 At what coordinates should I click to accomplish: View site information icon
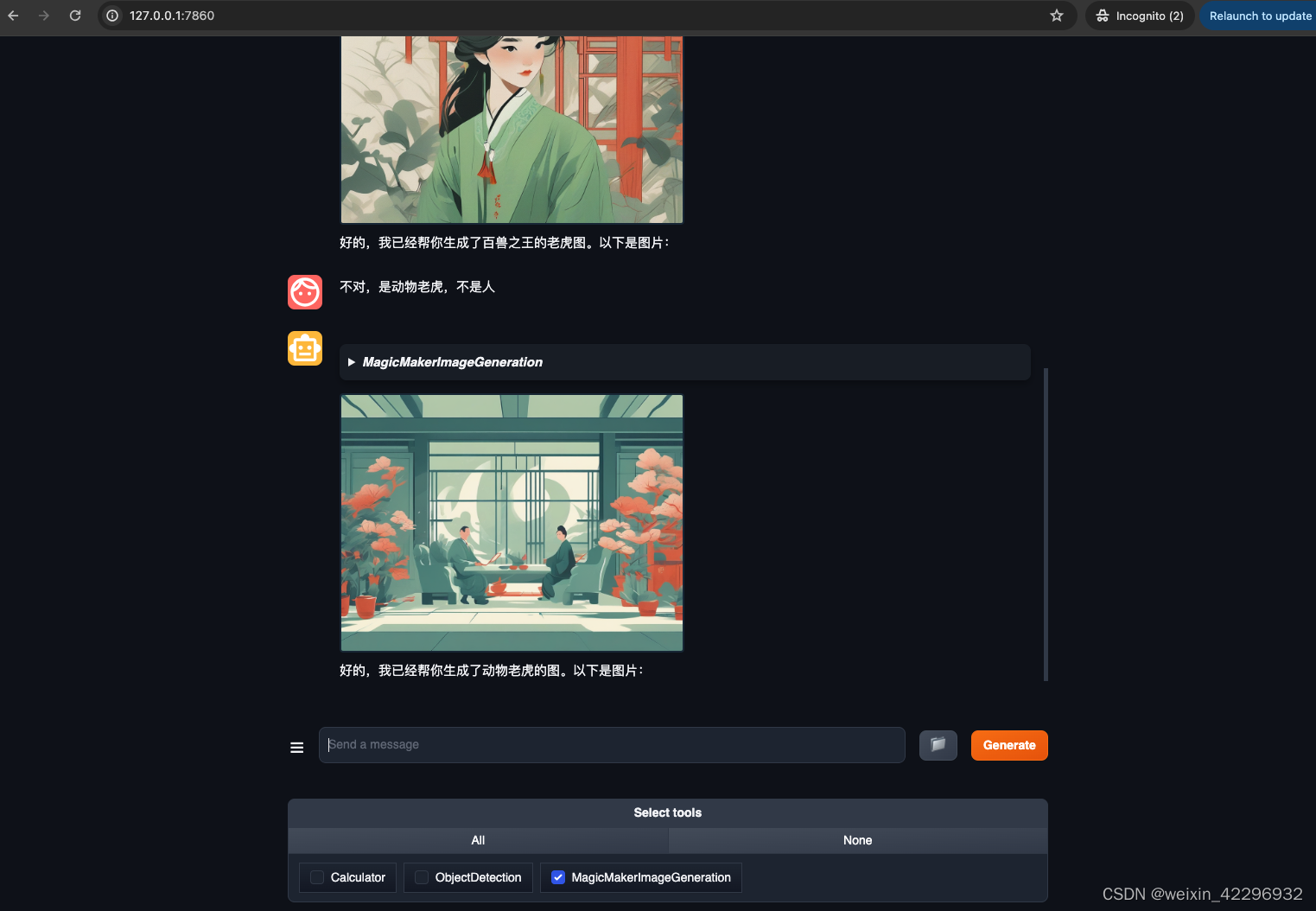[112, 16]
